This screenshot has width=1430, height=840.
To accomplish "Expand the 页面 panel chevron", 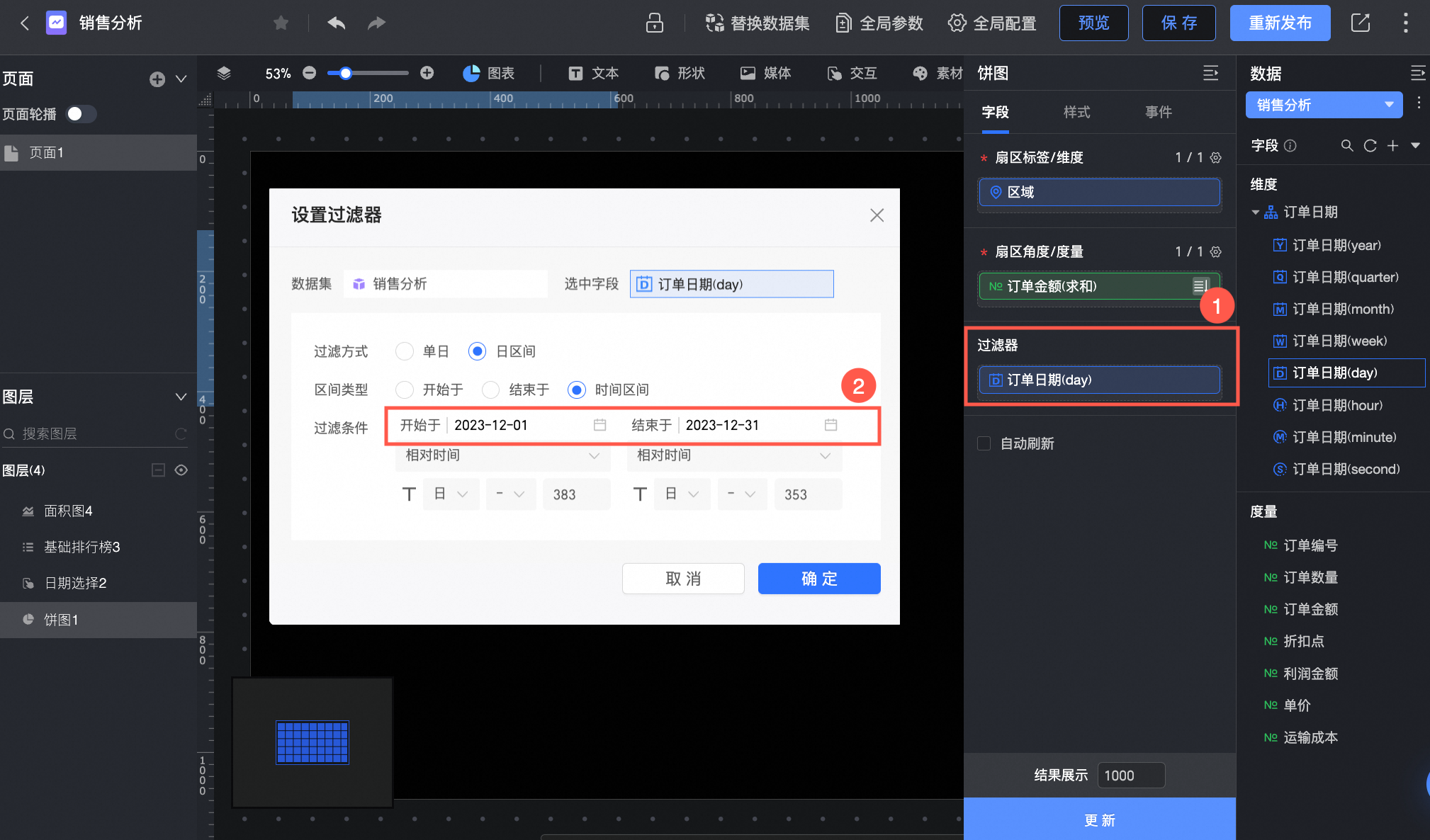I will 181,79.
